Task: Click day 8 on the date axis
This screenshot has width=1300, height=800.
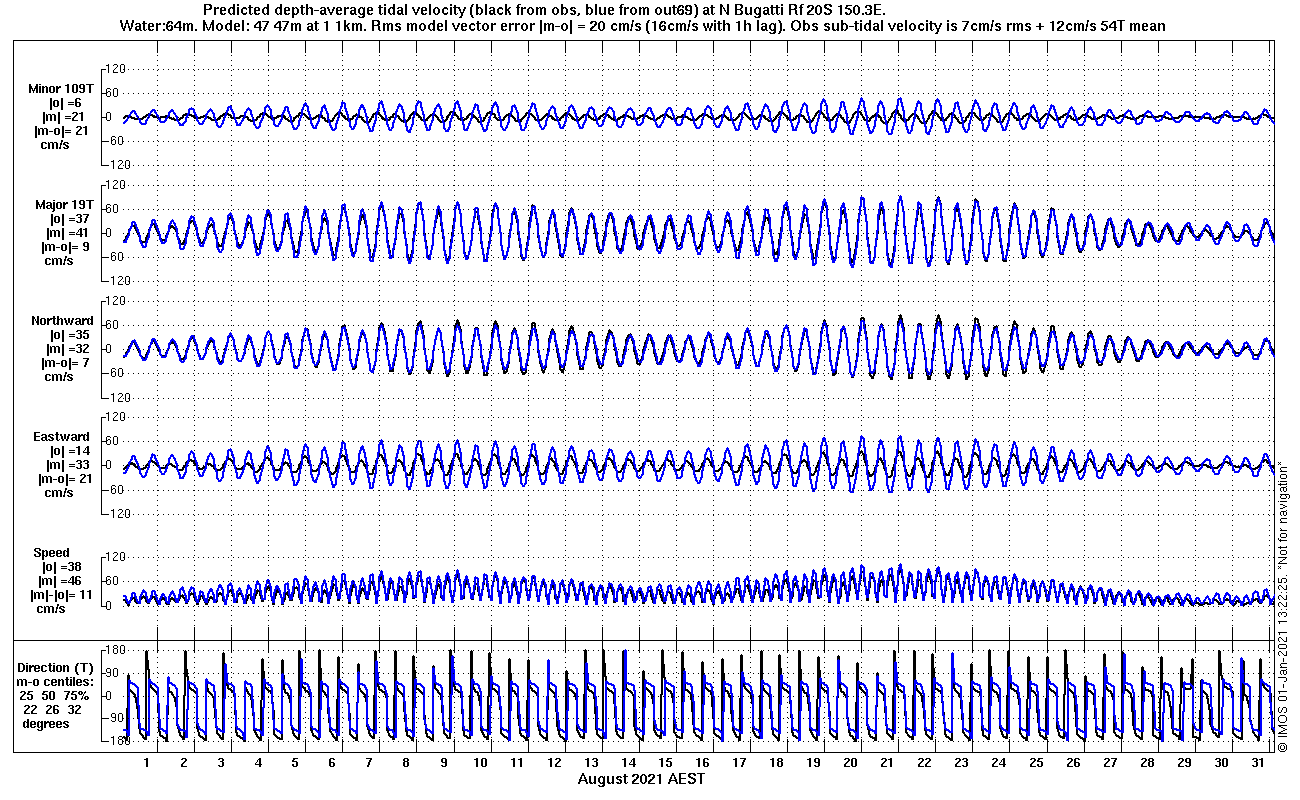Action: [406, 763]
